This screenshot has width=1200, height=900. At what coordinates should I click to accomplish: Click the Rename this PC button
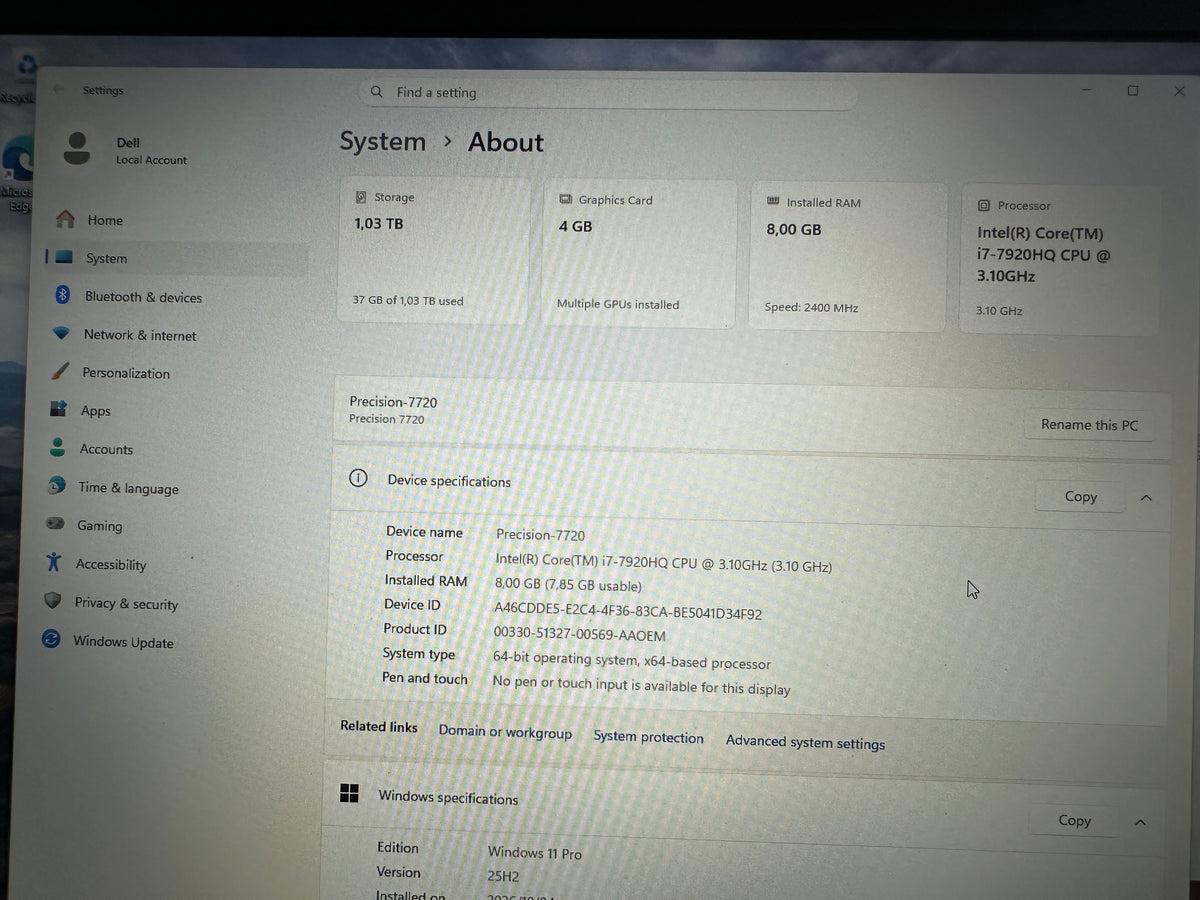click(x=1089, y=425)
